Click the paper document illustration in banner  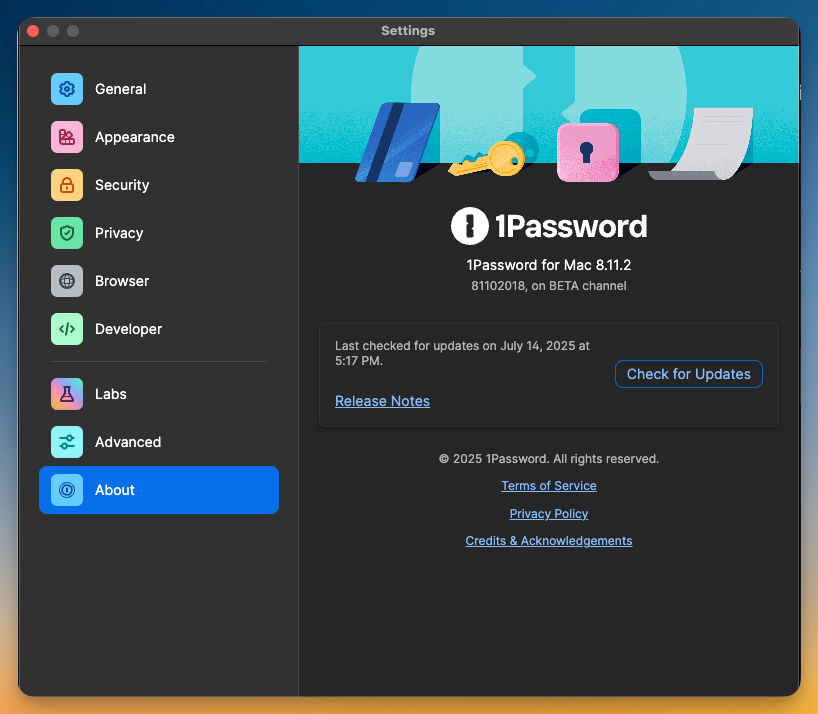(x=708, y=145)
